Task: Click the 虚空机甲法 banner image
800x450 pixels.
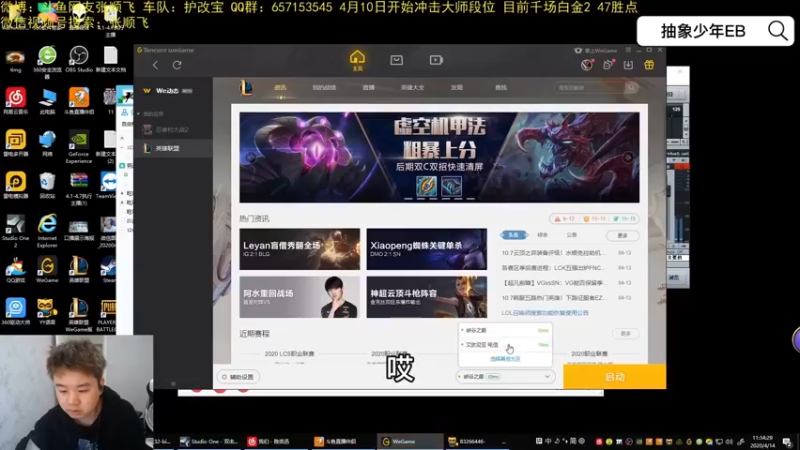Action: (x=439, y=157)
